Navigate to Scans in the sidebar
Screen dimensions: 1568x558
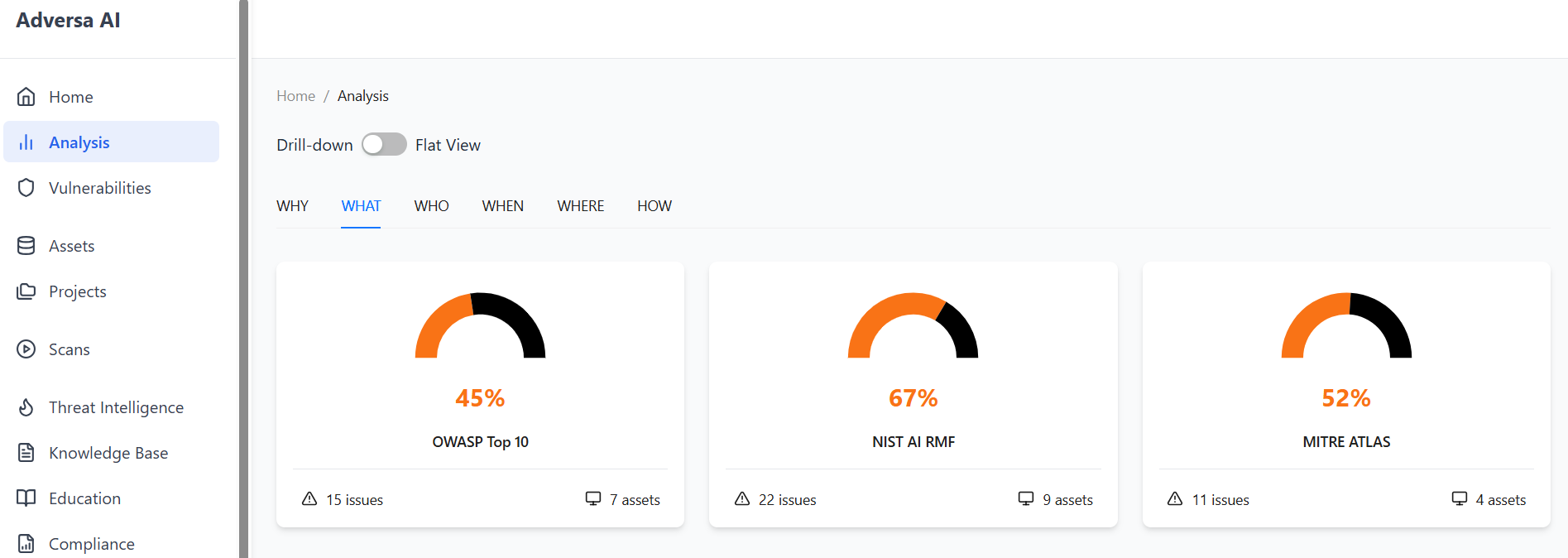tap(112, 349)
